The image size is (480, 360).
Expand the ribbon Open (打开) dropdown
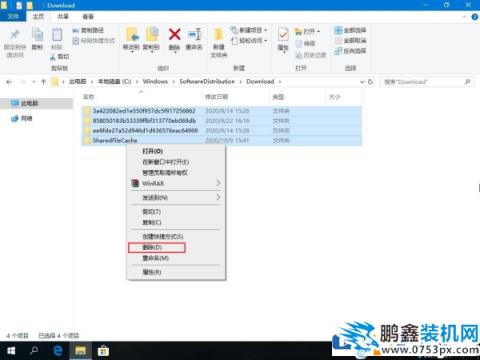pos(319,32)
